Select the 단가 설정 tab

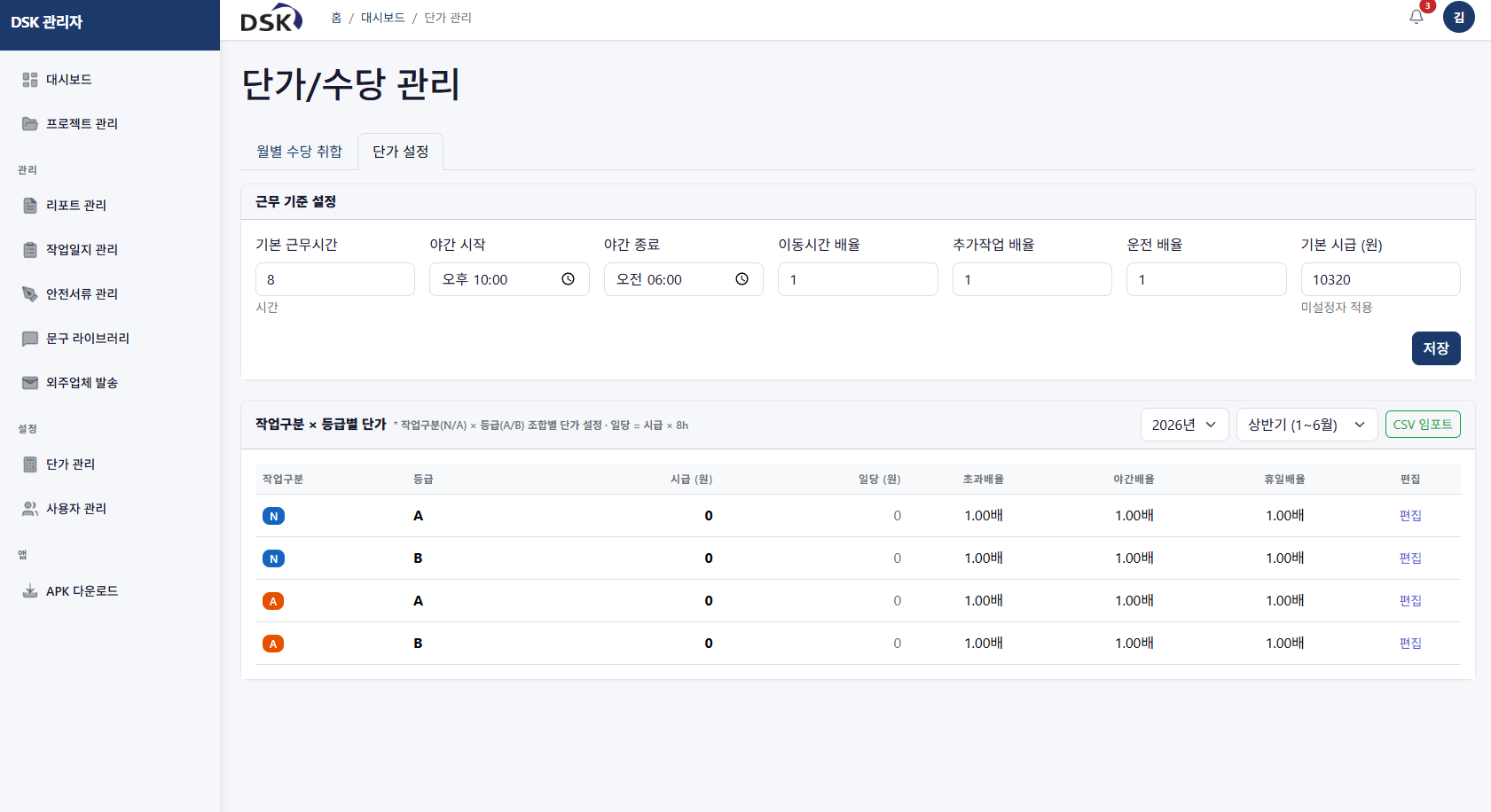click(401, 152)
